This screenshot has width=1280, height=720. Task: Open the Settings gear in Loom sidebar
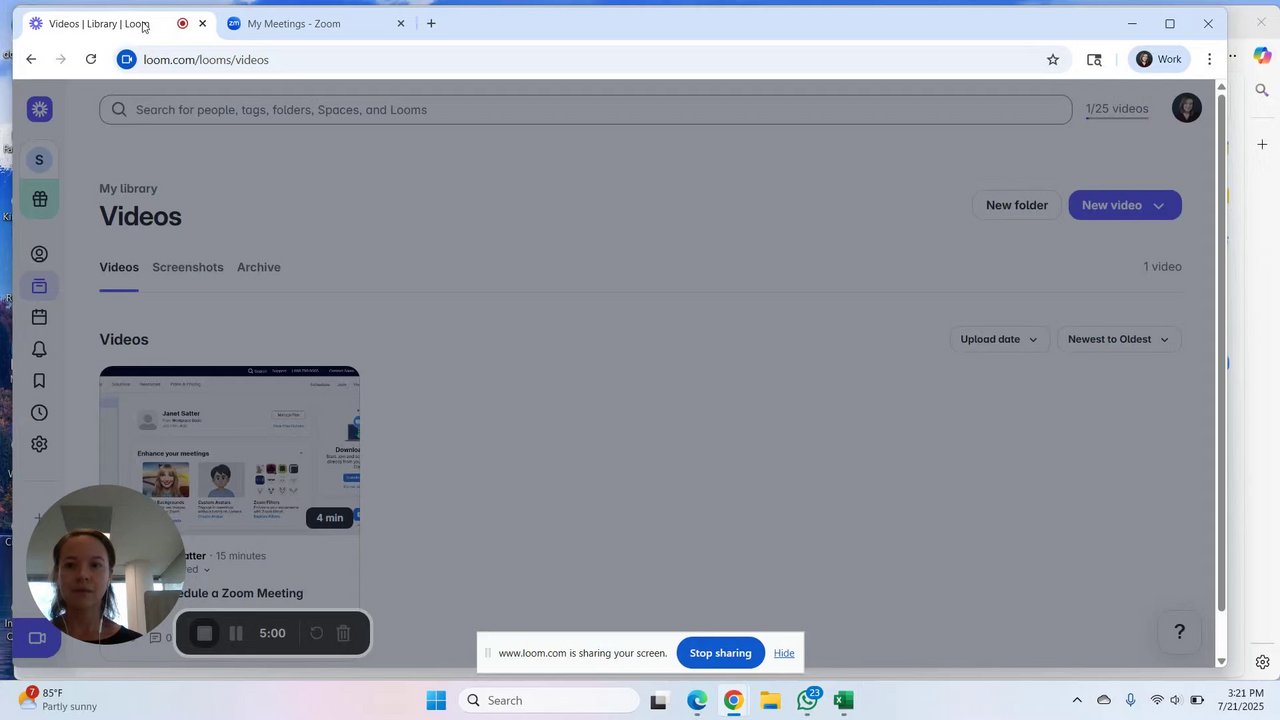[x=39, y=444]
